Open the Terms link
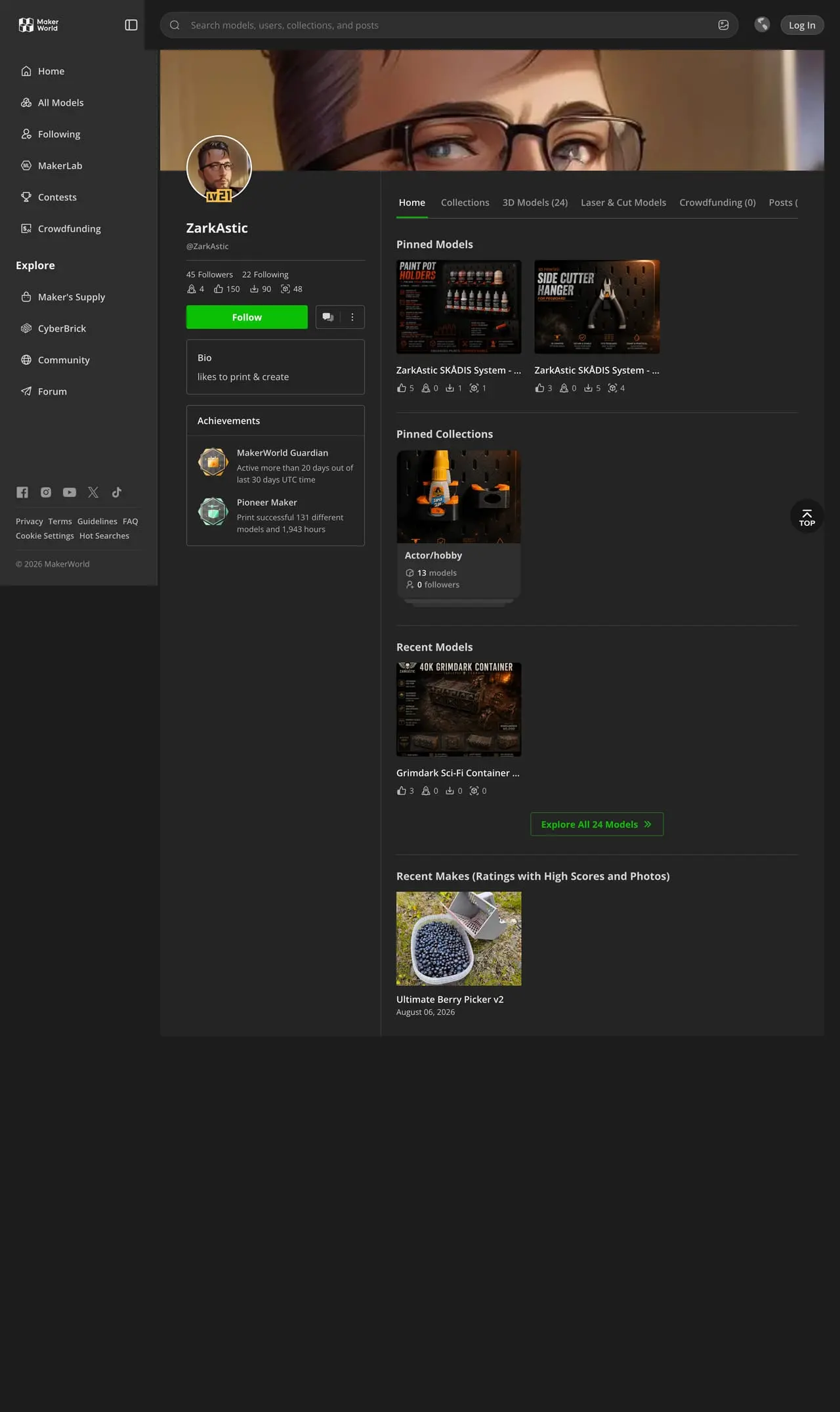 pos(60,521)
